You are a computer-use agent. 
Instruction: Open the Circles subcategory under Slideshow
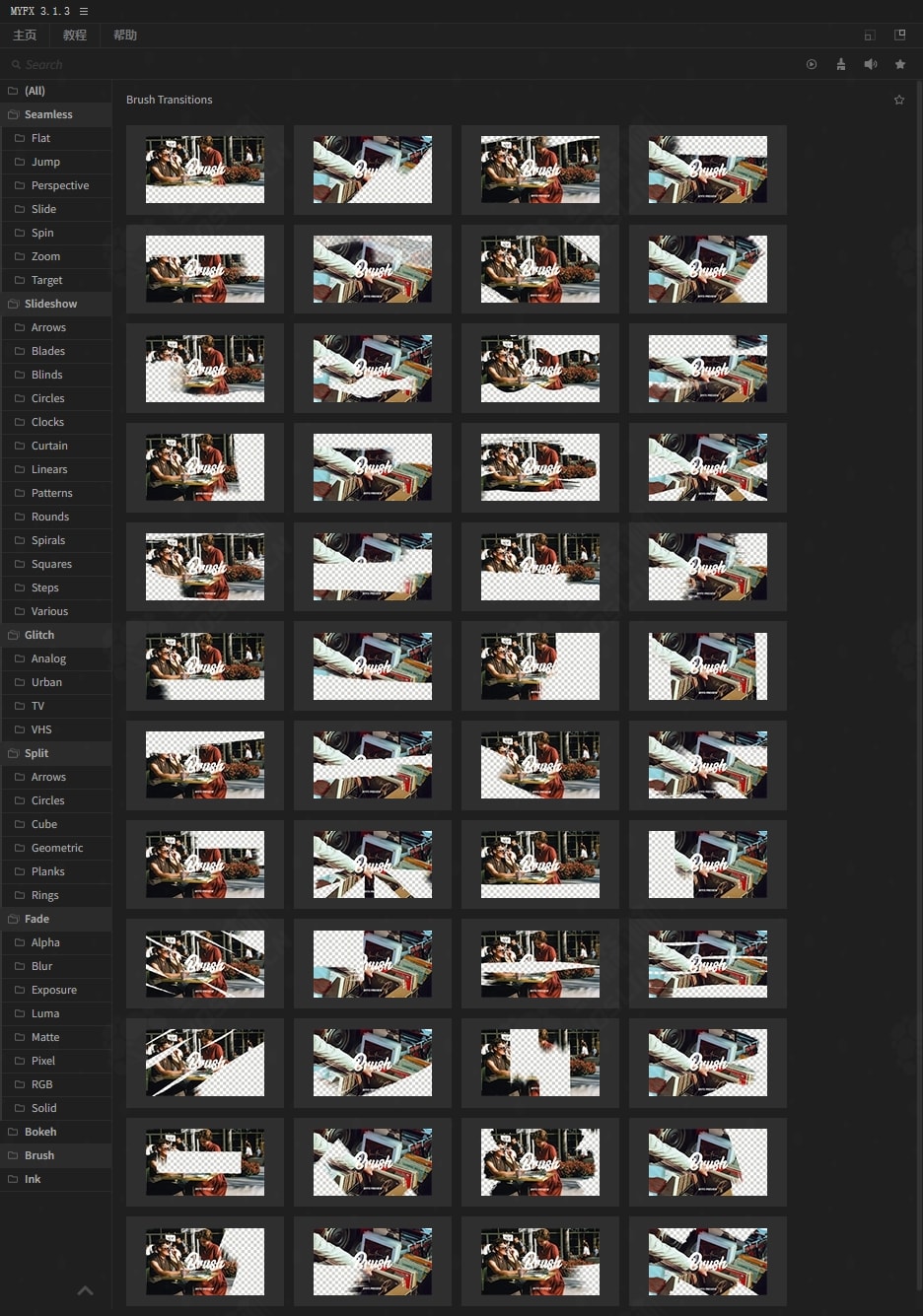click(x=55, y=398)
